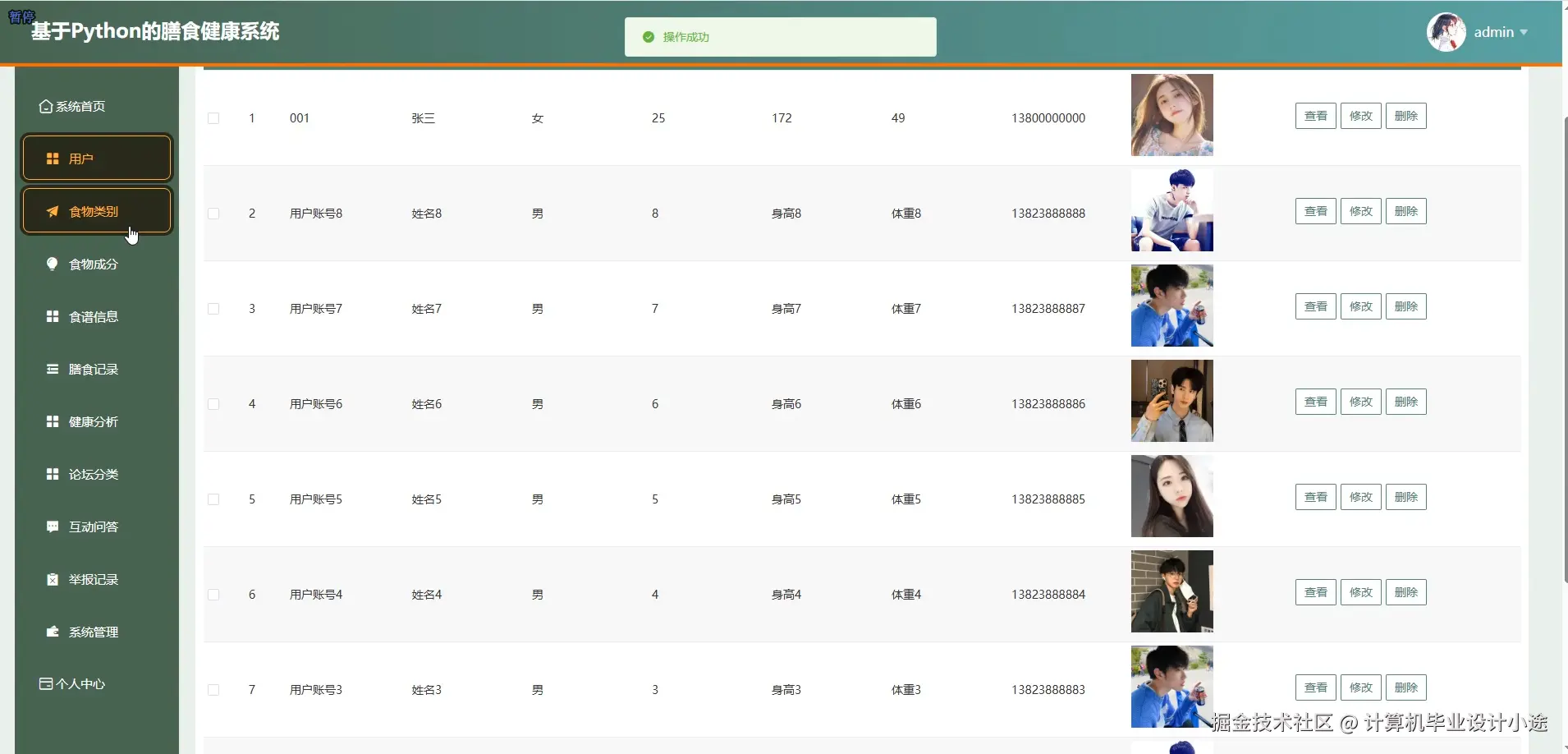
Task: Click the clipboard icon next to 举报记录
Action: pyautogui.click(x=53, y=579)
